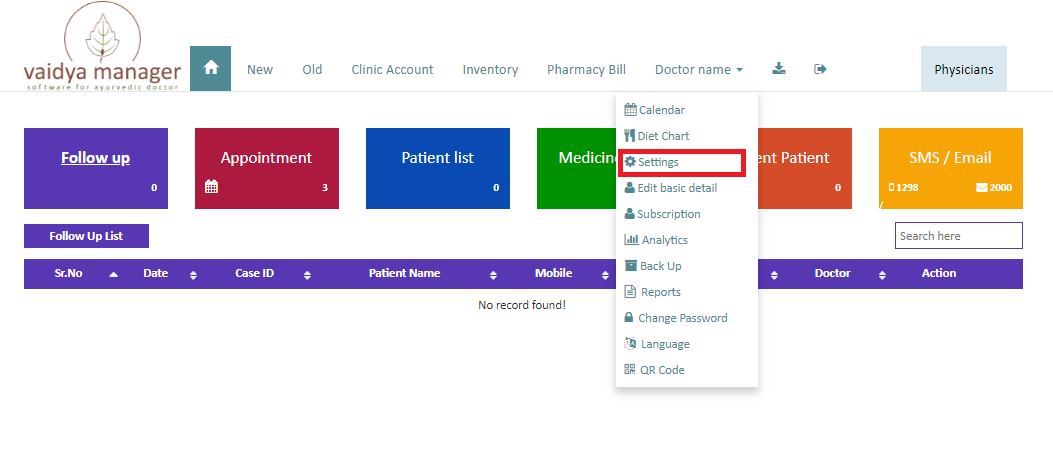Expand the Doctor name dropdown
The width and height of the screenshot is (1053, 470).
click(699, 69)
